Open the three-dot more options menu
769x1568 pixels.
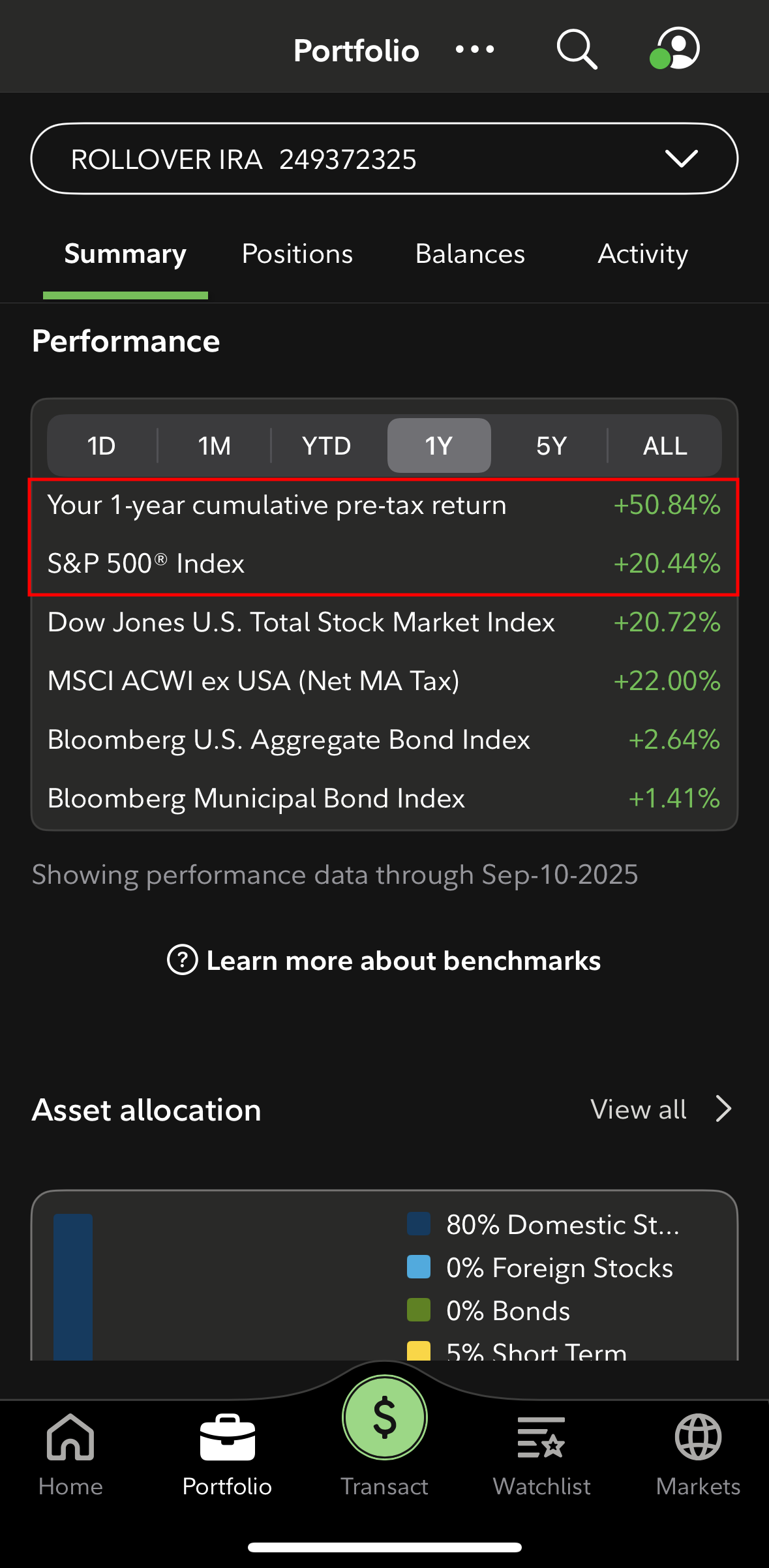475,50
